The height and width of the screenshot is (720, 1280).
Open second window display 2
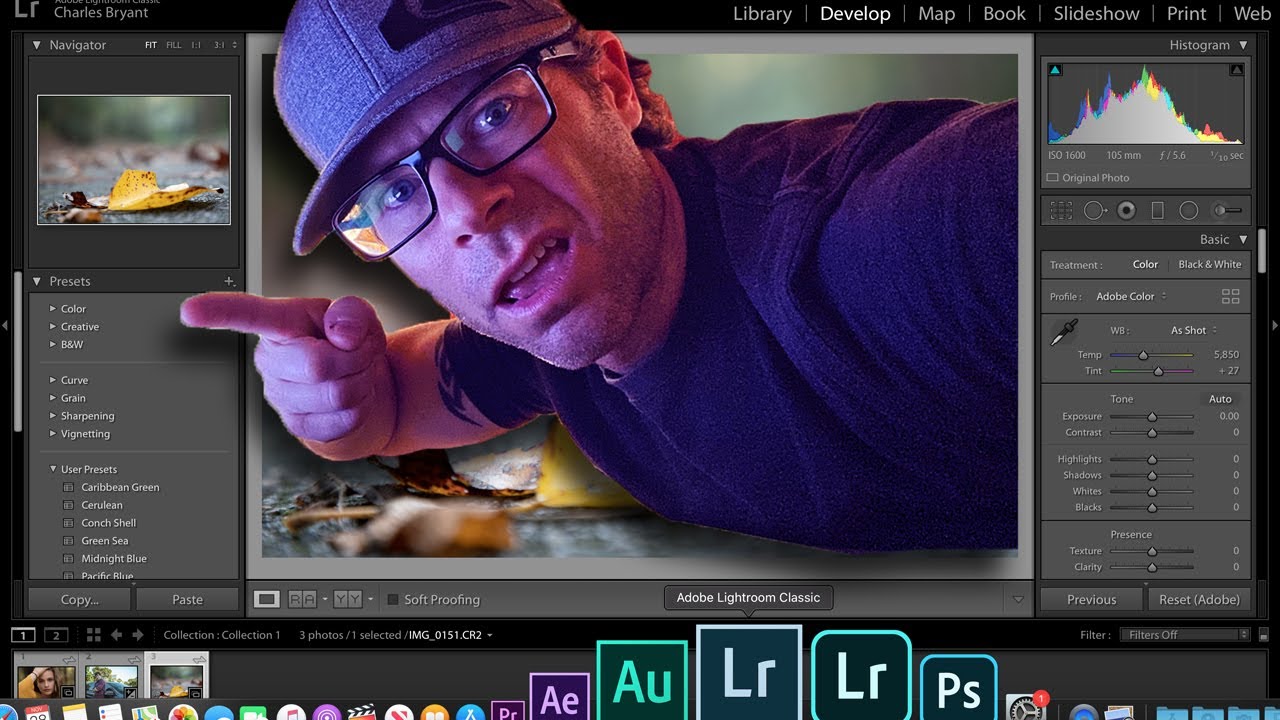(57, 635)
